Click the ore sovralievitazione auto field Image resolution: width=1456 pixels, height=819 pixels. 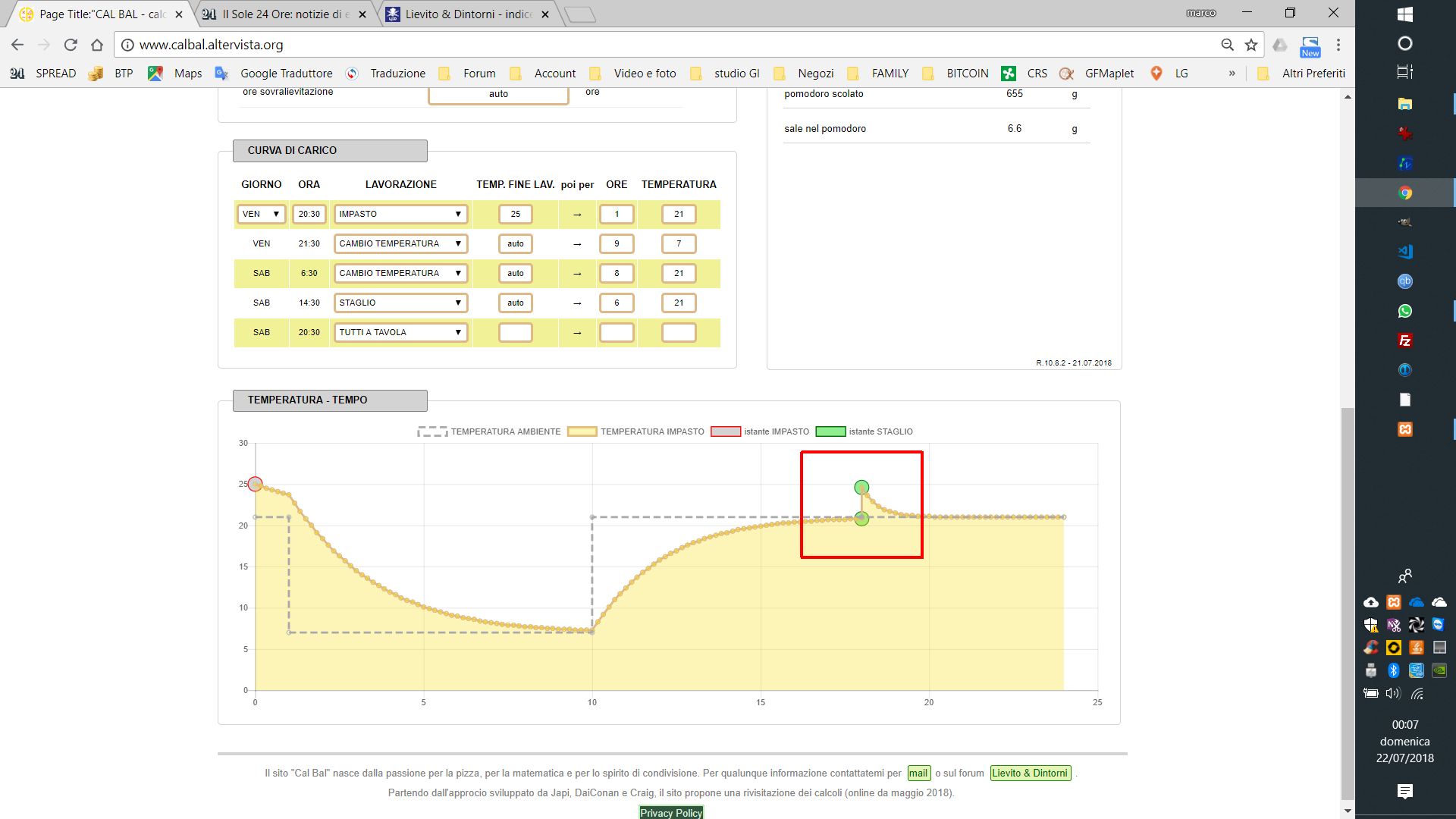click(x=498, y=94)
